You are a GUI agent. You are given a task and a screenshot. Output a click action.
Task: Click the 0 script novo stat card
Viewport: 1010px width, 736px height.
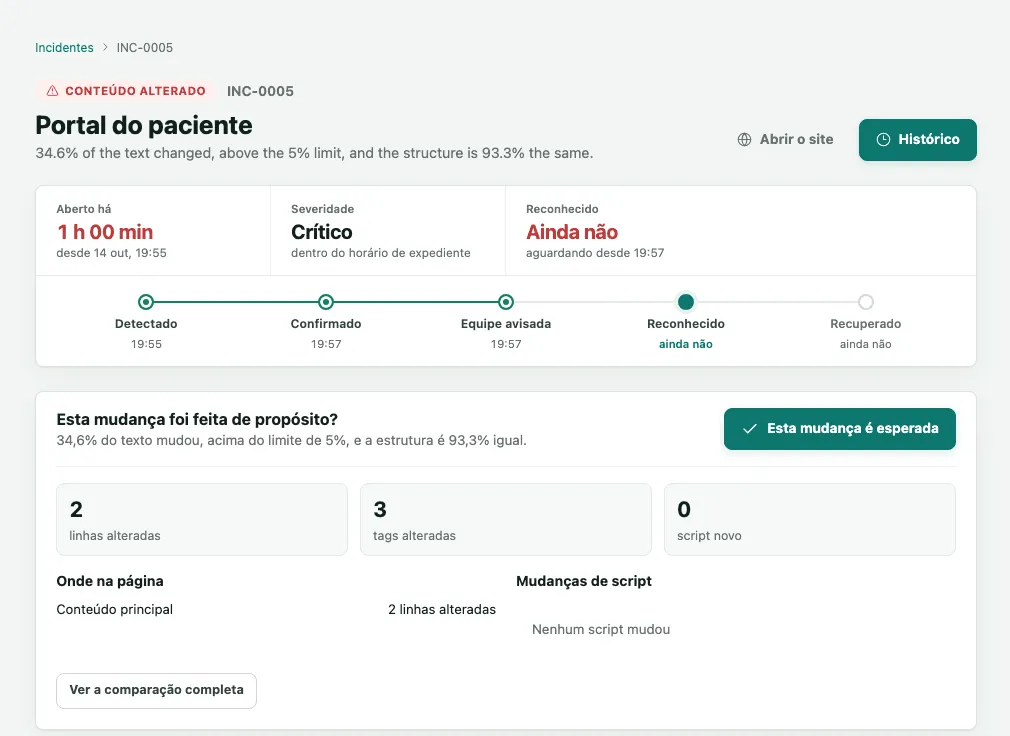pyautogui.click(x=810, y=520)
